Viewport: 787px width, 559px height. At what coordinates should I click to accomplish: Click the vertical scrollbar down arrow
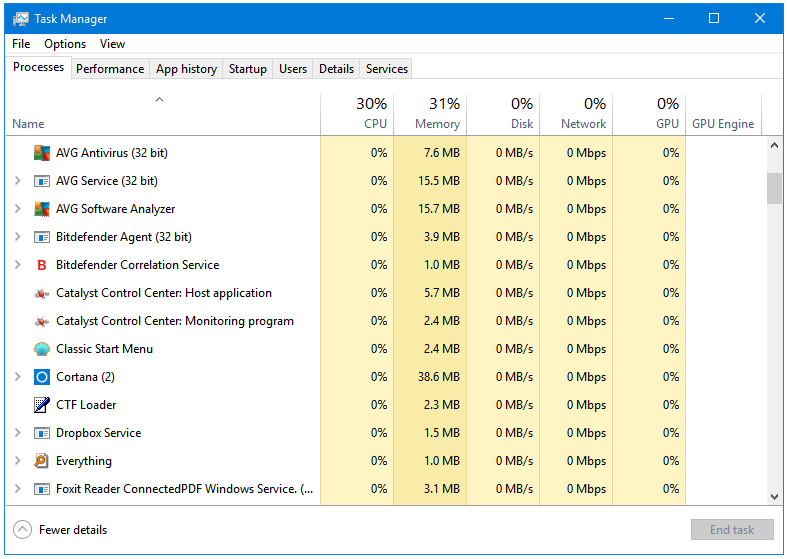pos(774,496)
